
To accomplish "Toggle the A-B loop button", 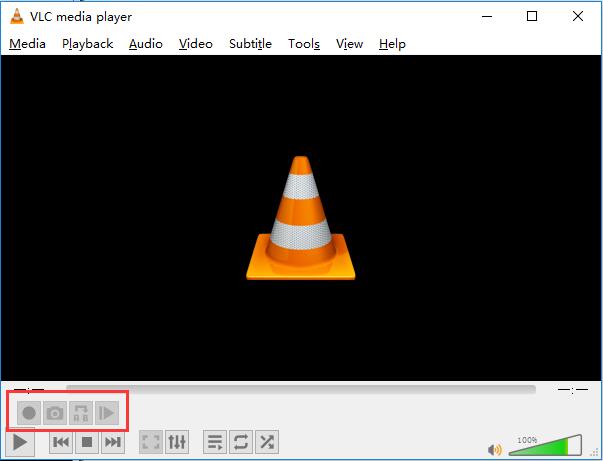I will (x=81, y=413).
